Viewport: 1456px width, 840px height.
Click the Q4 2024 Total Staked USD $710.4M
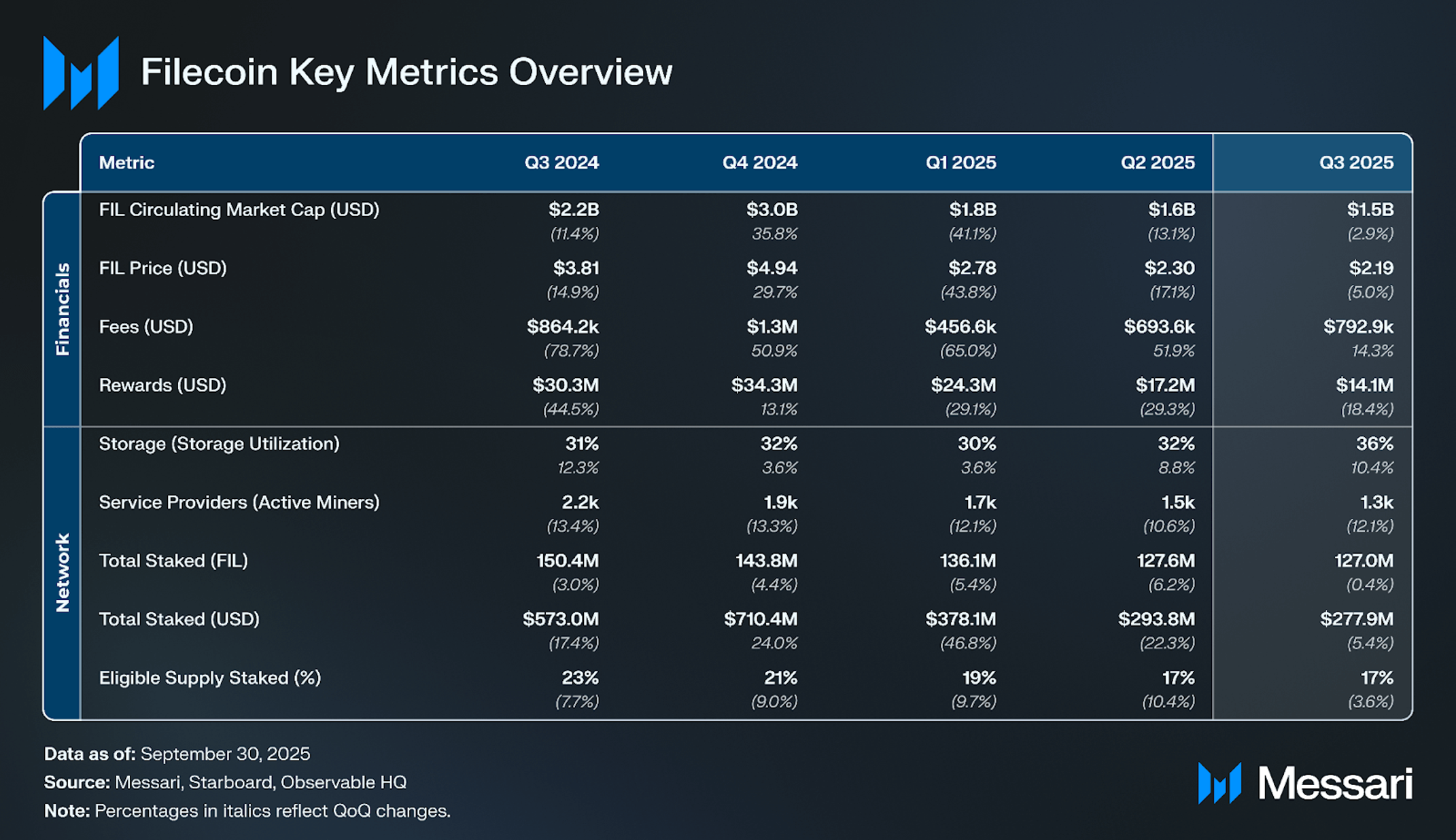(760, 619)
